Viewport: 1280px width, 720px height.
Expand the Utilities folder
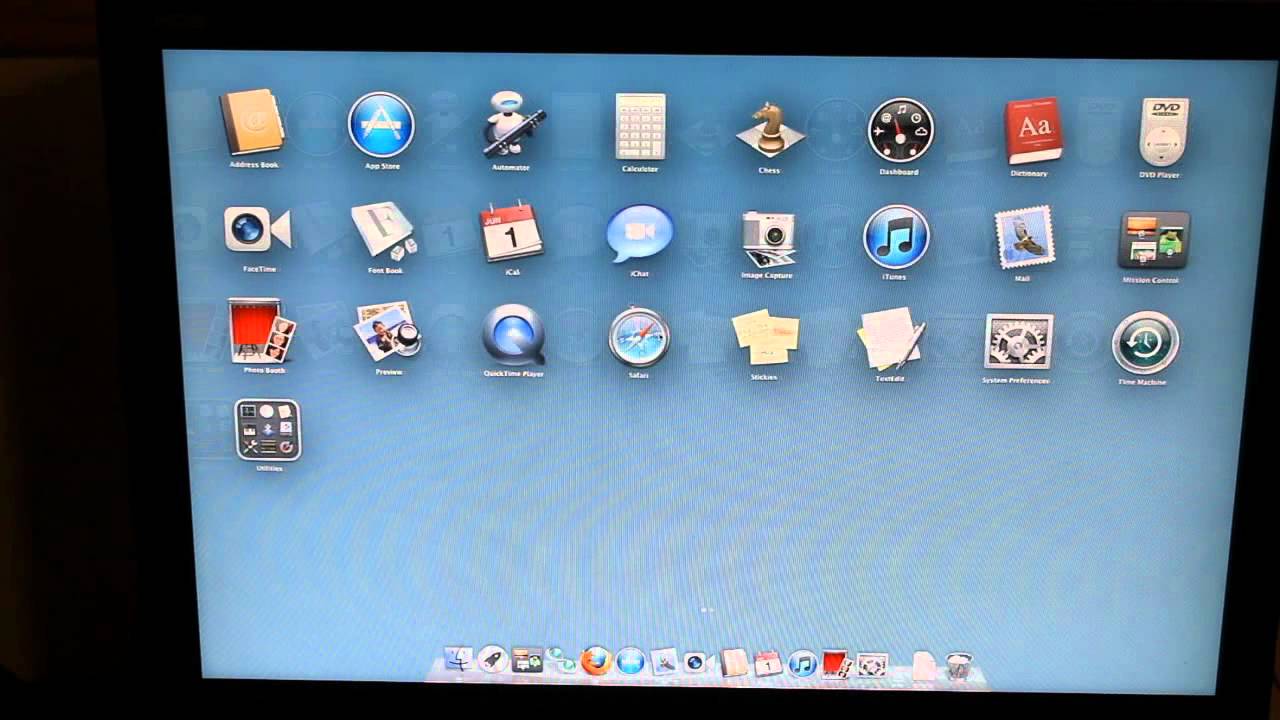click(268, 430)
